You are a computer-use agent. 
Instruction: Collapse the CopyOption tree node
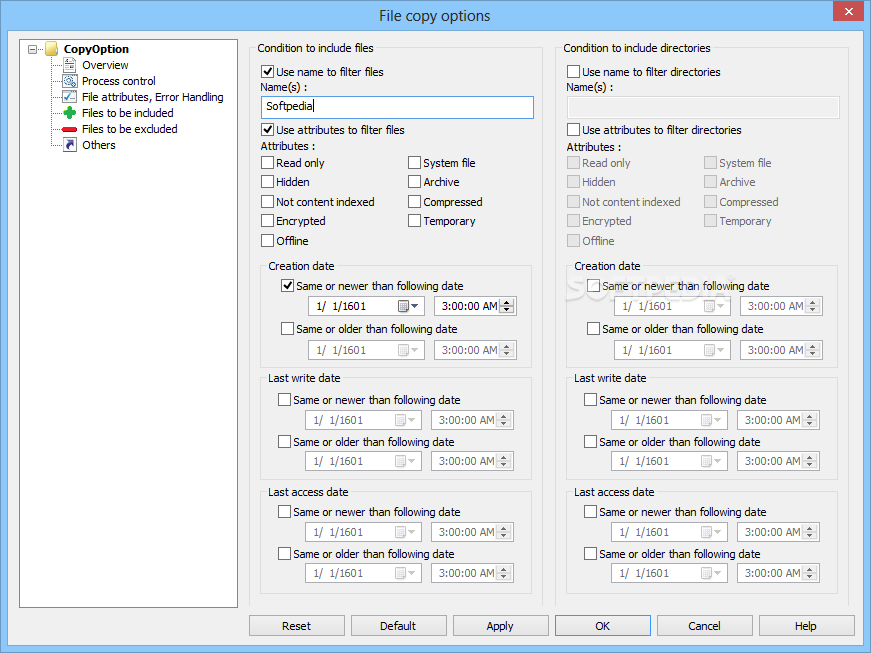tap(33, 49)
